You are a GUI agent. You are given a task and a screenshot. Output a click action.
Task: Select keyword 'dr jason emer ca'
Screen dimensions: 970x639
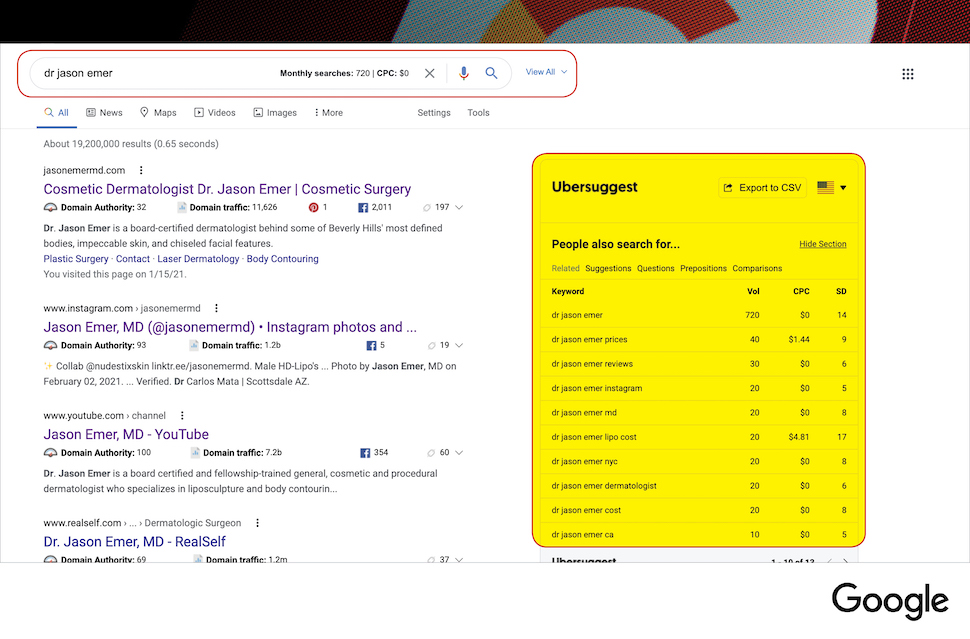coord(583,534)
